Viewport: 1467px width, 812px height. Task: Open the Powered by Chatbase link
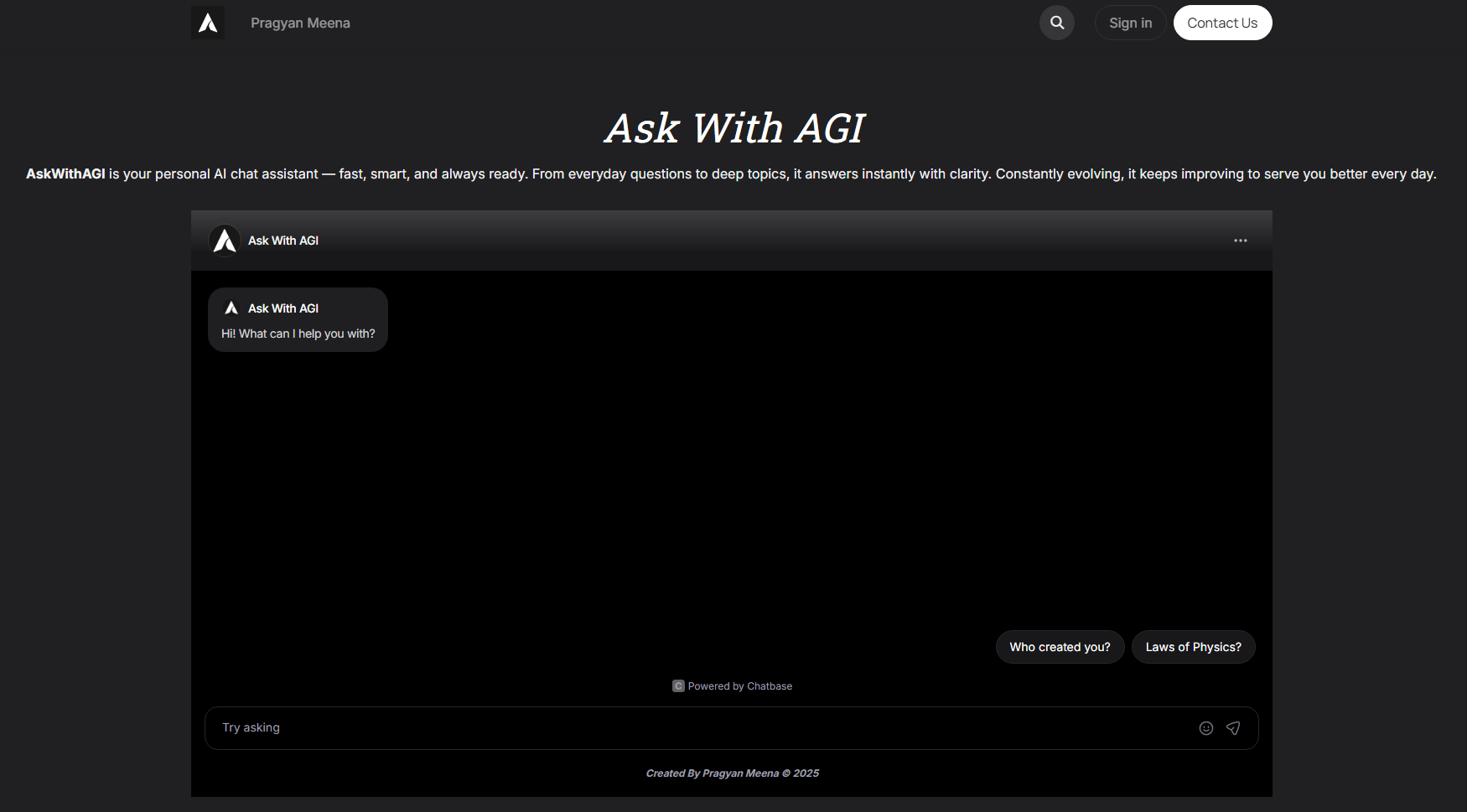coord(739,686)
